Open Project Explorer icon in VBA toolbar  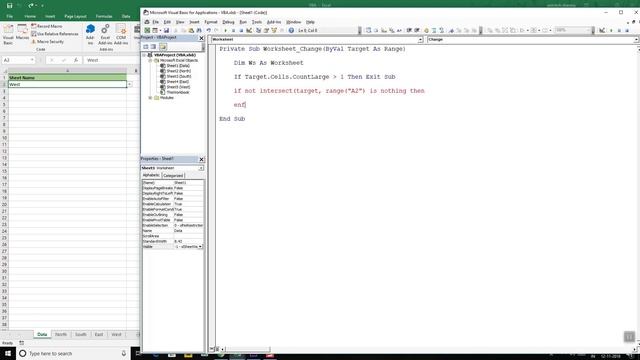coord(258,30)
